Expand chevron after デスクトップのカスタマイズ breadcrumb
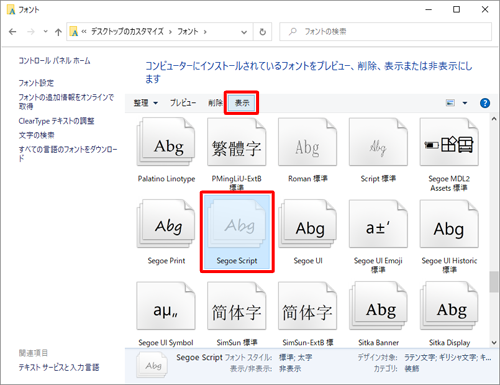Screen dimensions: 500x385 170,32
